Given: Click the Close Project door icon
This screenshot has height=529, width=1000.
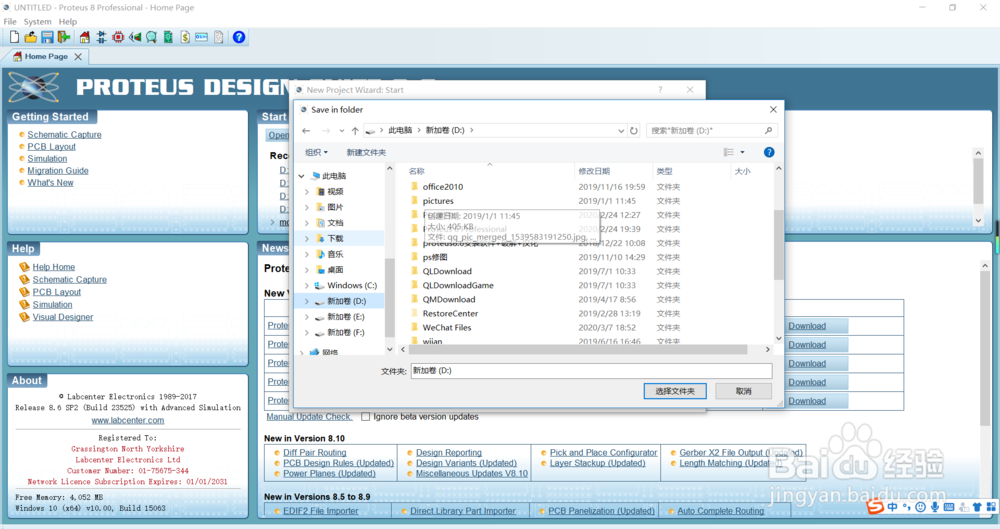Looking at the screenshot, I should [x=64, y=37].
